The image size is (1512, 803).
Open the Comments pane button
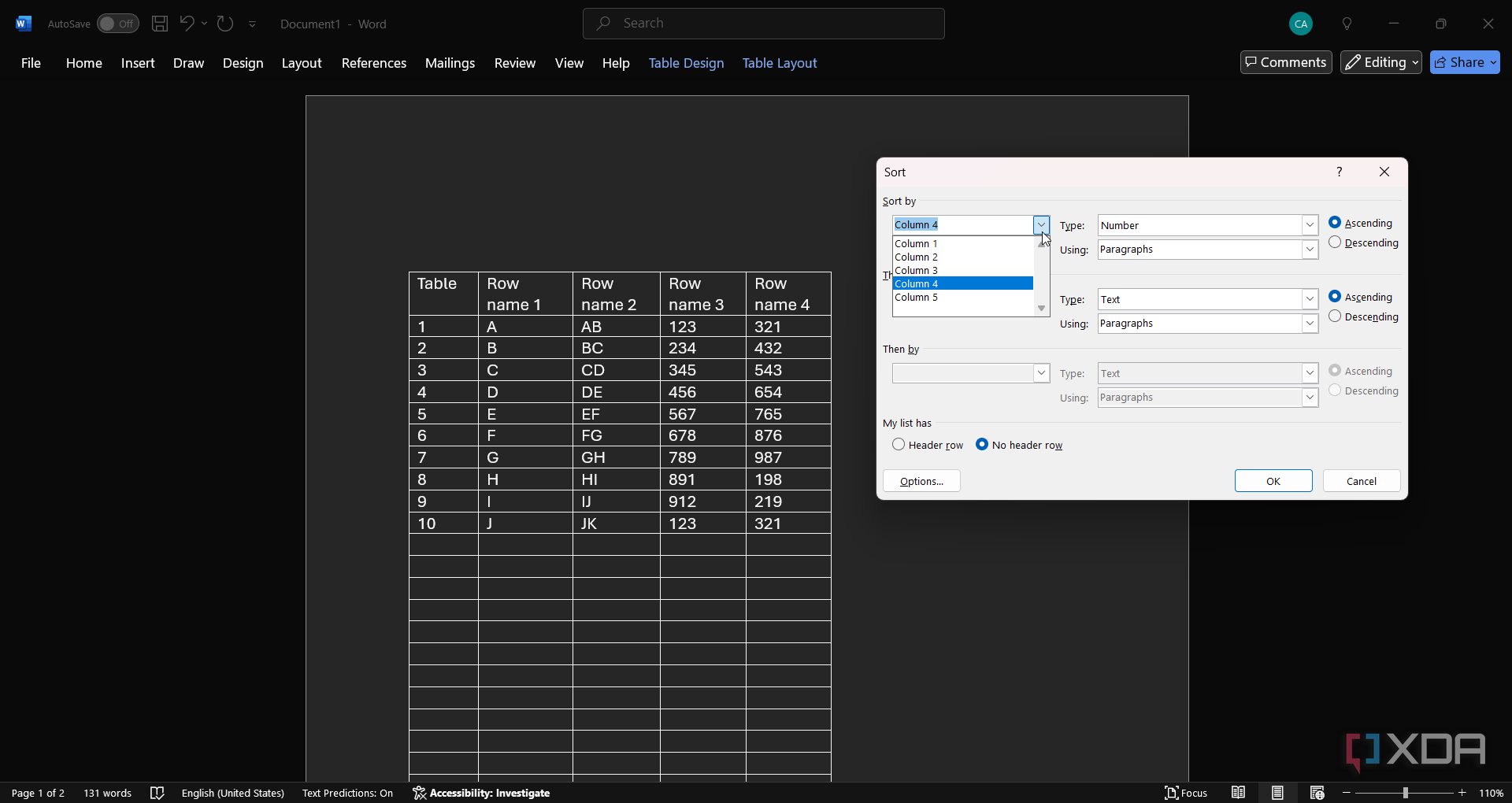(x=1286, y=62)
